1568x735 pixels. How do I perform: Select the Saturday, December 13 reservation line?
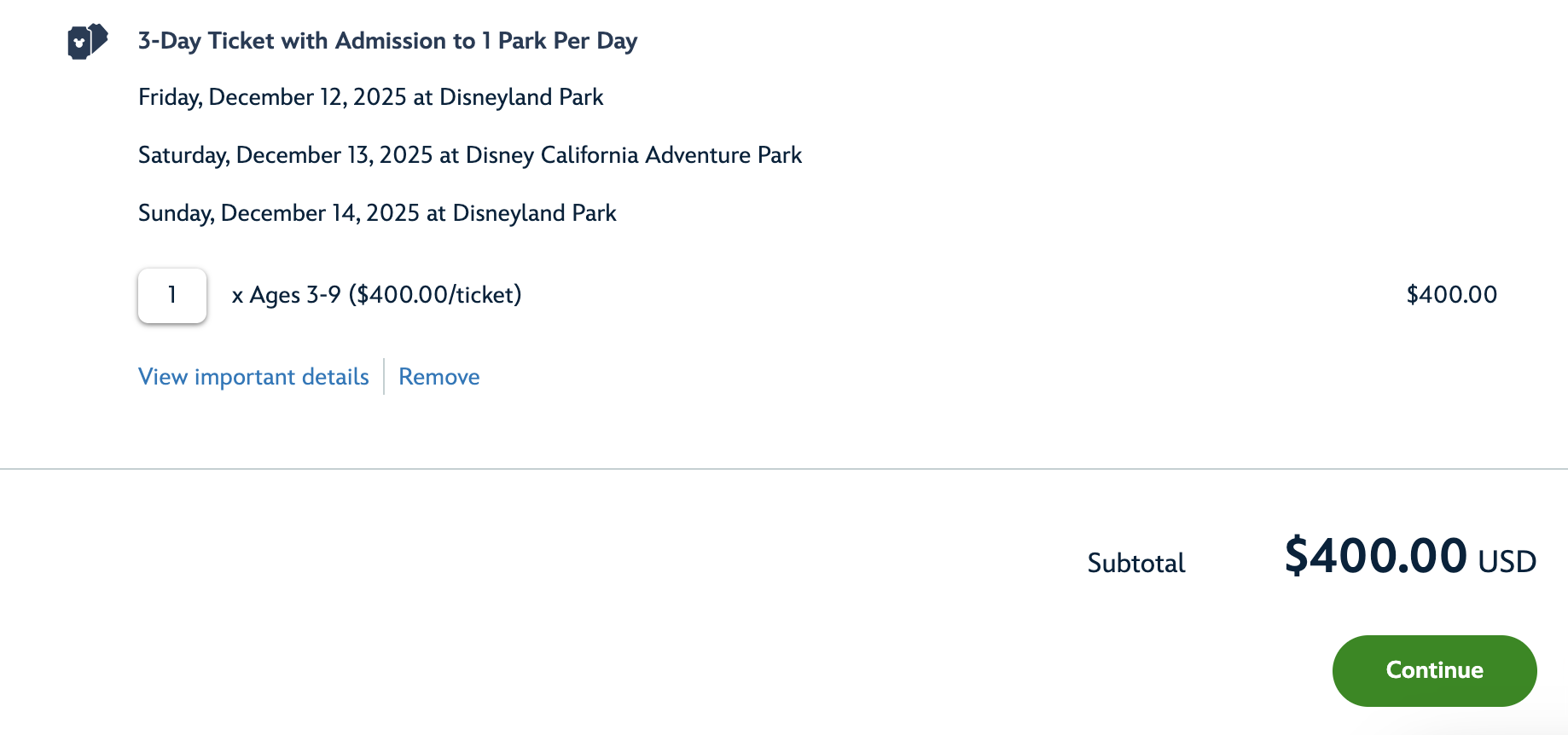[x=469, y=155]
